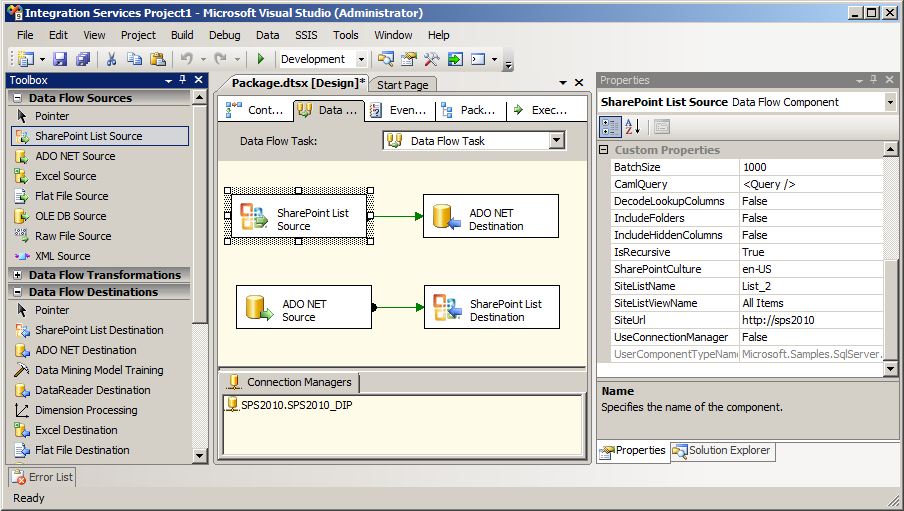This screenshot has width=904, height=511.
Task: Open the Toolbox hammer-wrench toolbar icon
Action: click(x=432, y=59)
